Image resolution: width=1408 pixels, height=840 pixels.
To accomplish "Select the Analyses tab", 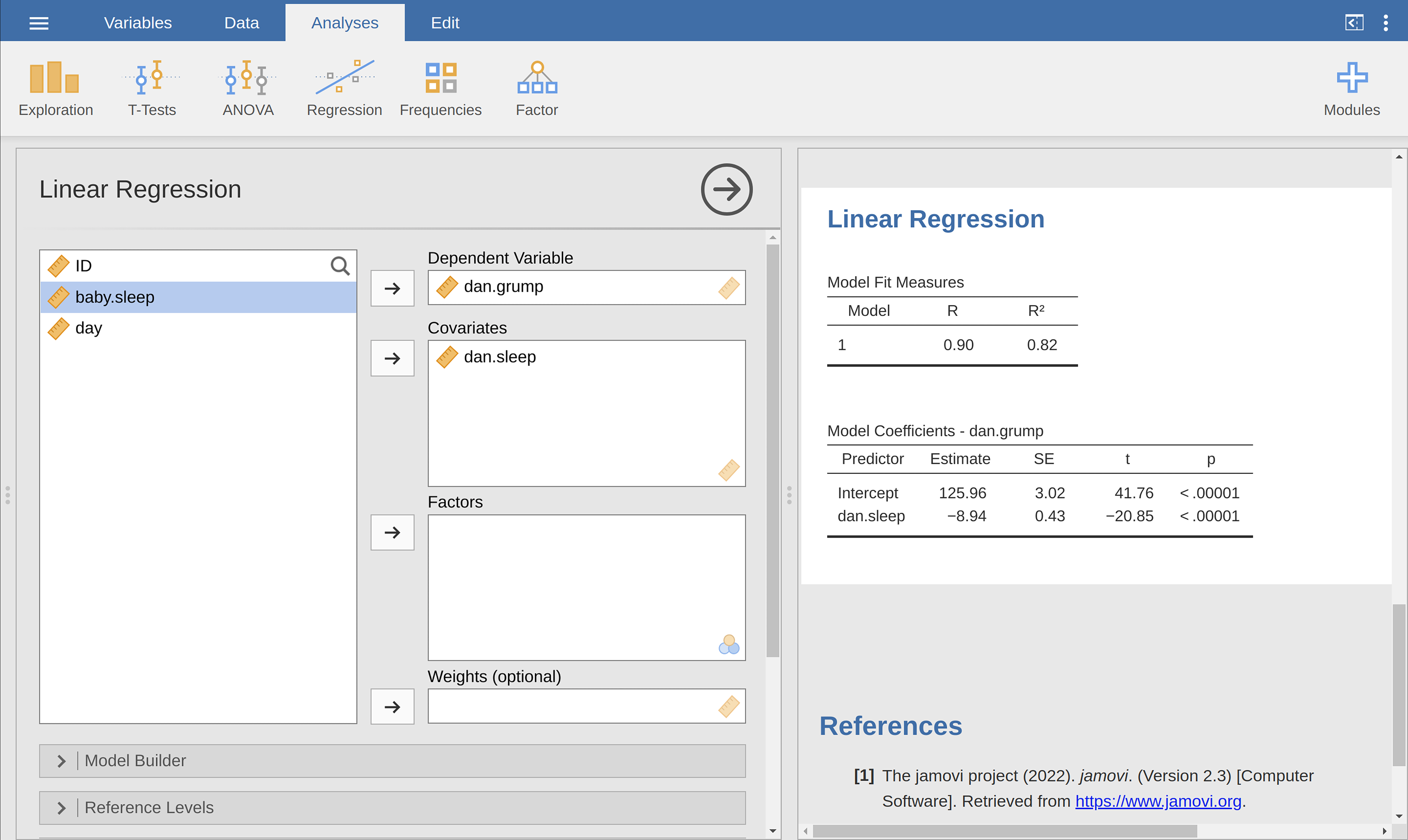I will click(x=345, y=23).
